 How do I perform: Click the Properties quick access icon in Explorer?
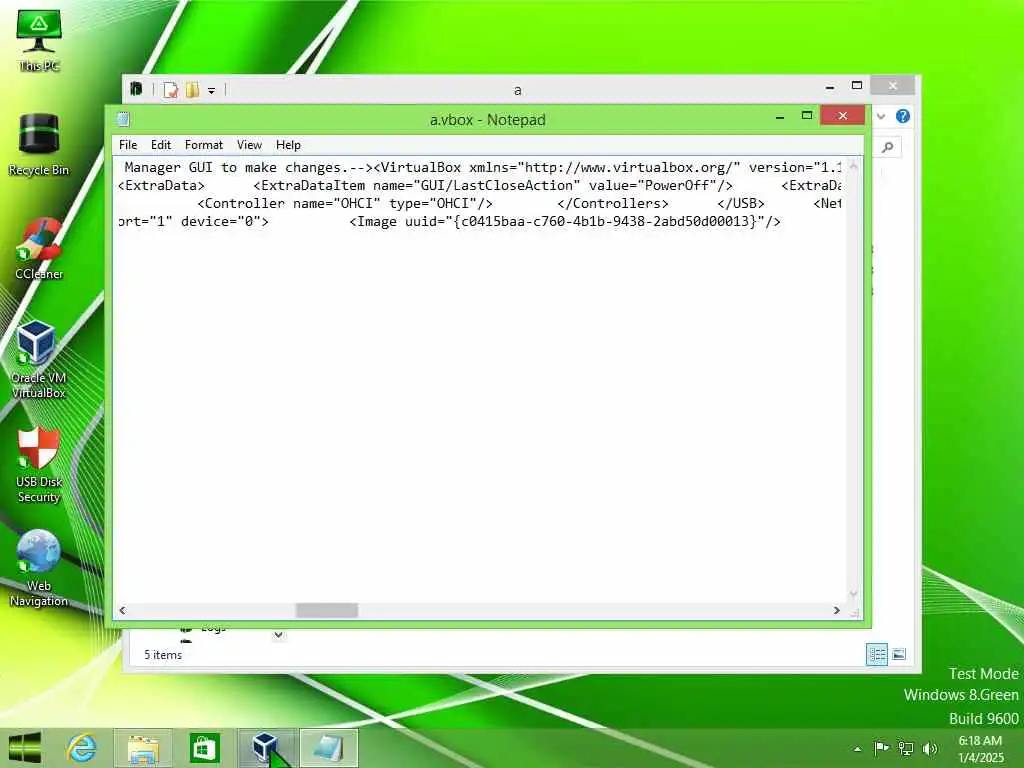coord(170,89)
